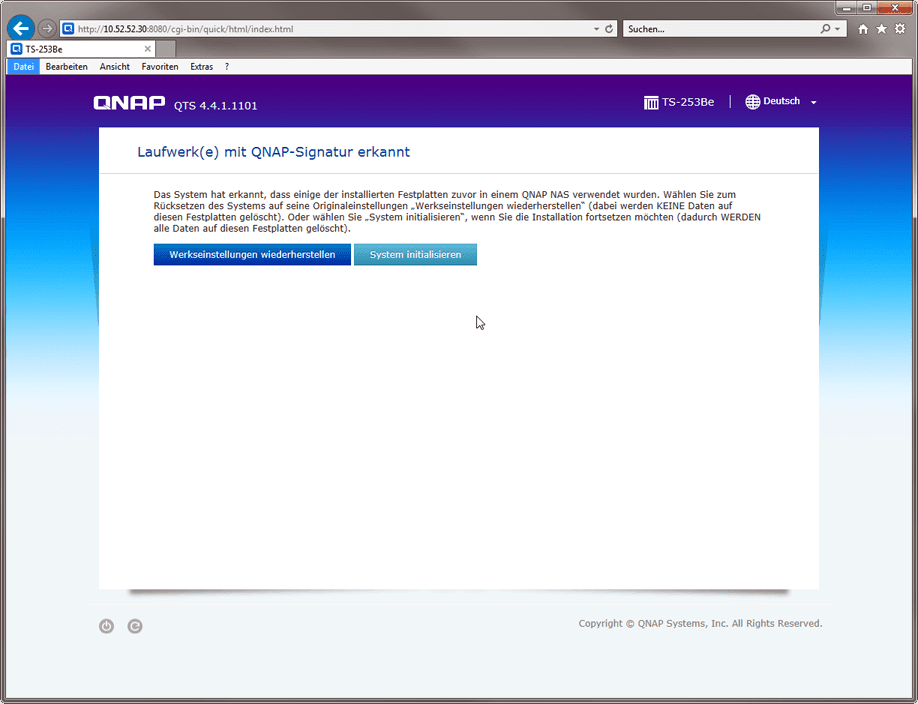Open a new blank tab
918x704 pixels.
tap(166, 49)
